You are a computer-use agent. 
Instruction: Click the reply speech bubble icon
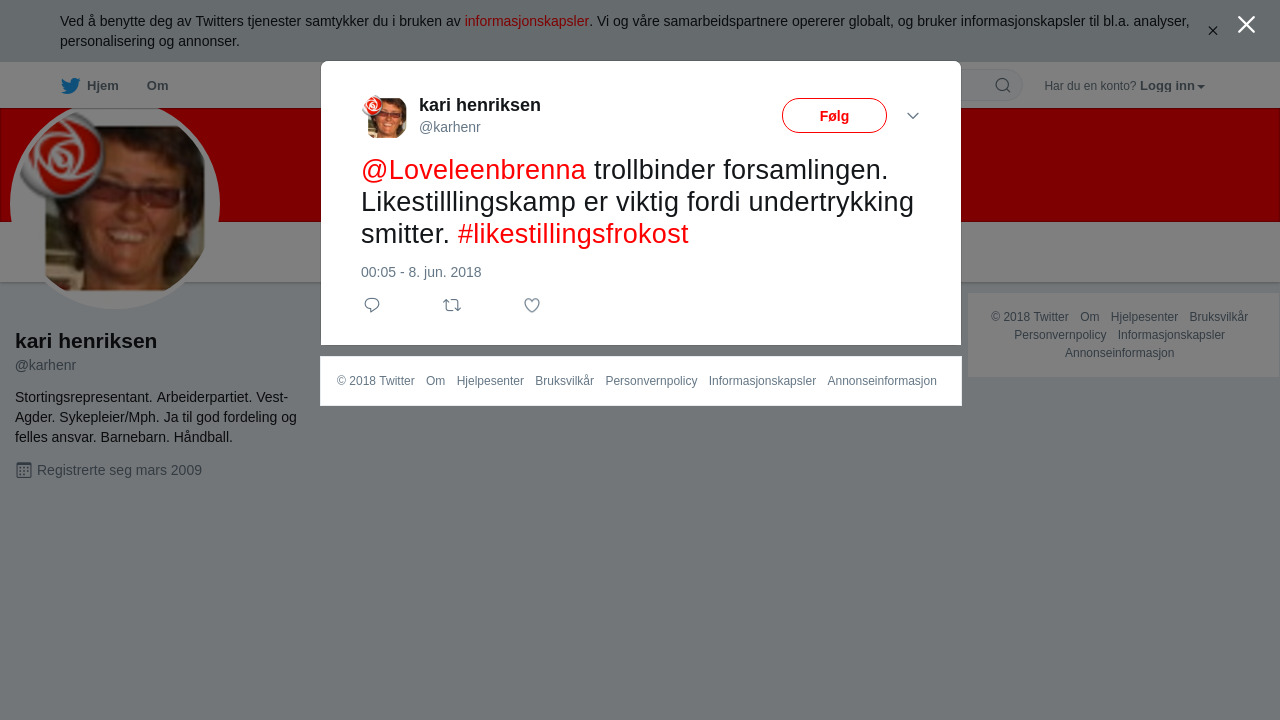[x=372, y=305]
